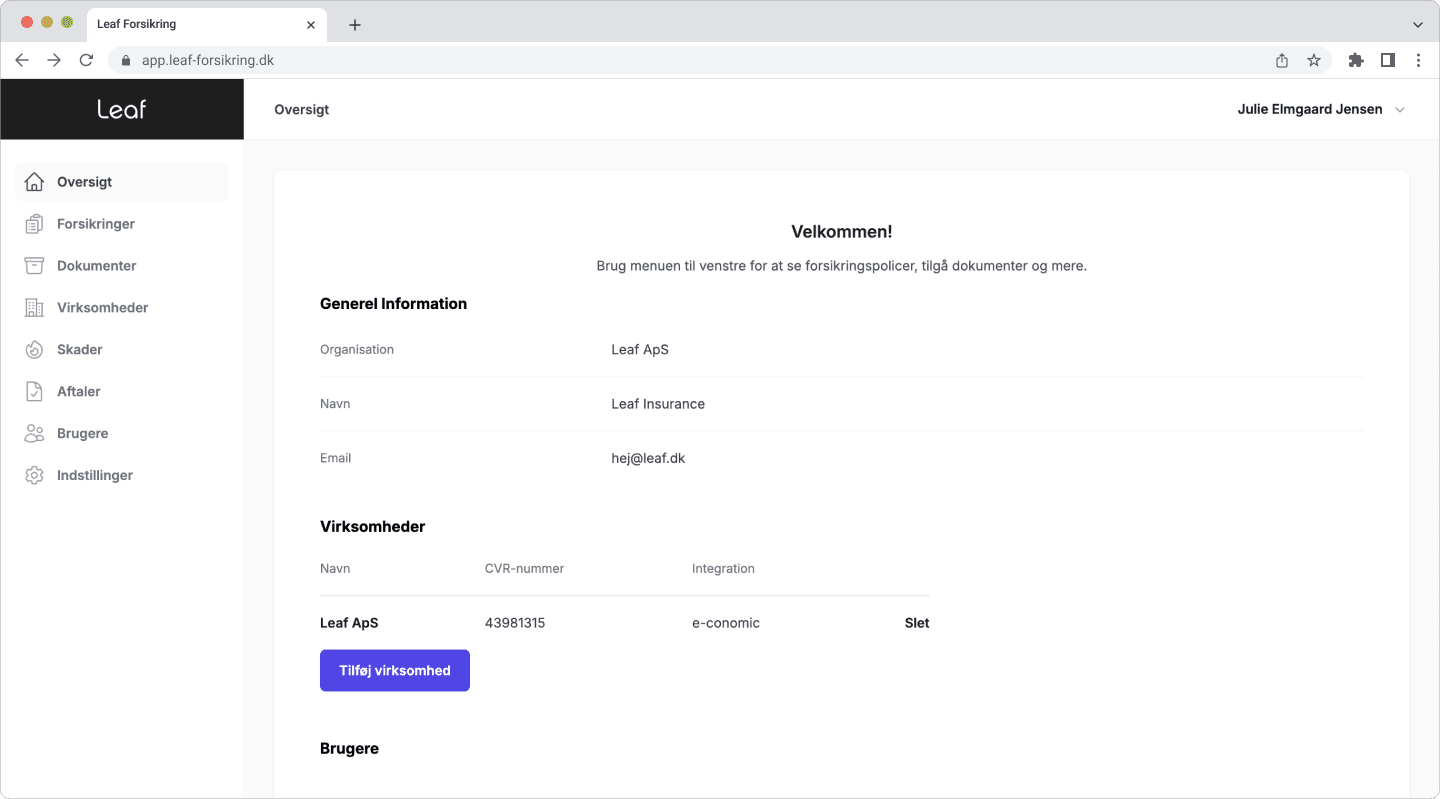Click the Email field label
Viewport: 1440px width, 799px height.
[x=336, y=458]
